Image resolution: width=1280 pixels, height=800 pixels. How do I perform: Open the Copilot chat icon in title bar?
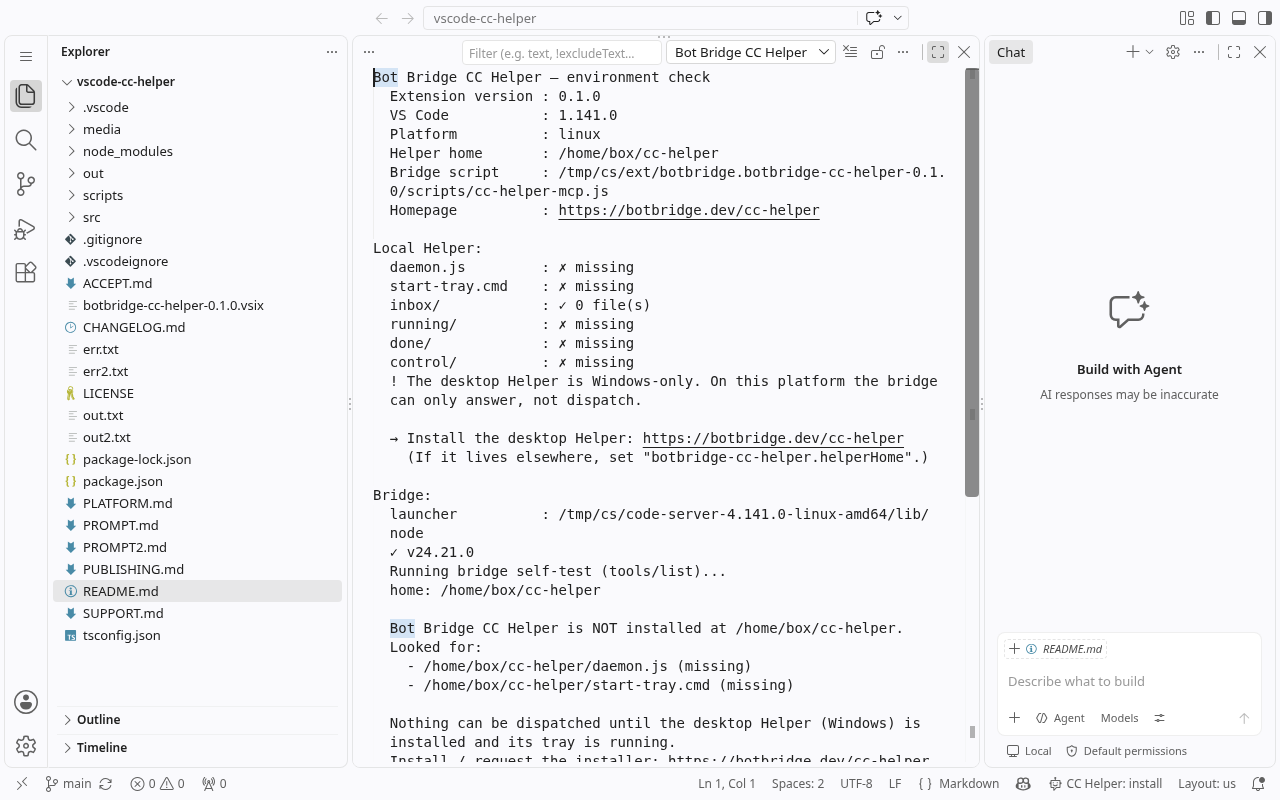pyautogui.click(x=873, y=18)
